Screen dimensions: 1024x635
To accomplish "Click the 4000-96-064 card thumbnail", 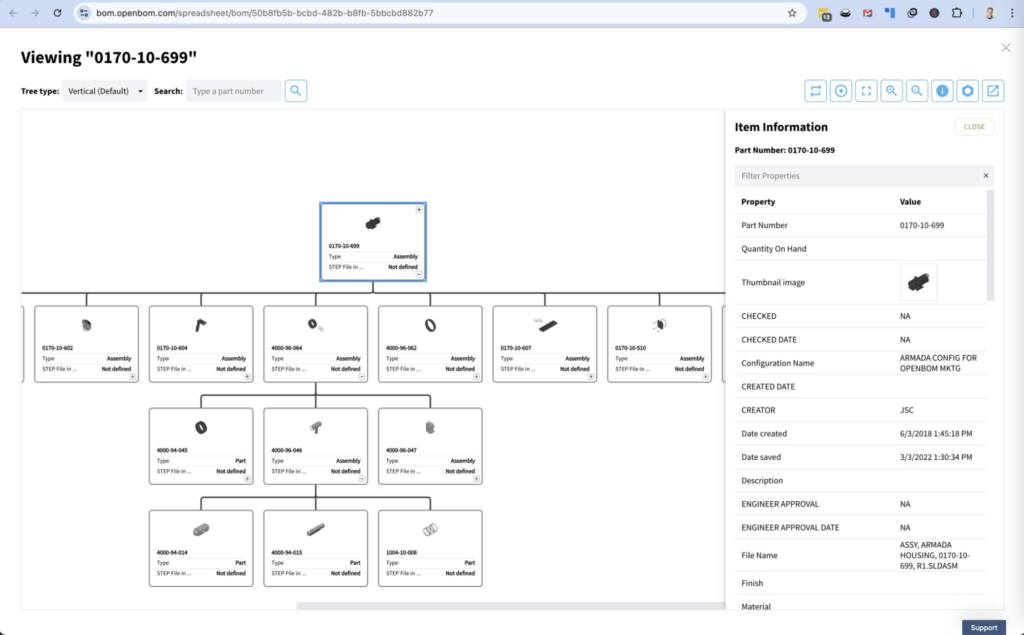I will pos(315,325).
